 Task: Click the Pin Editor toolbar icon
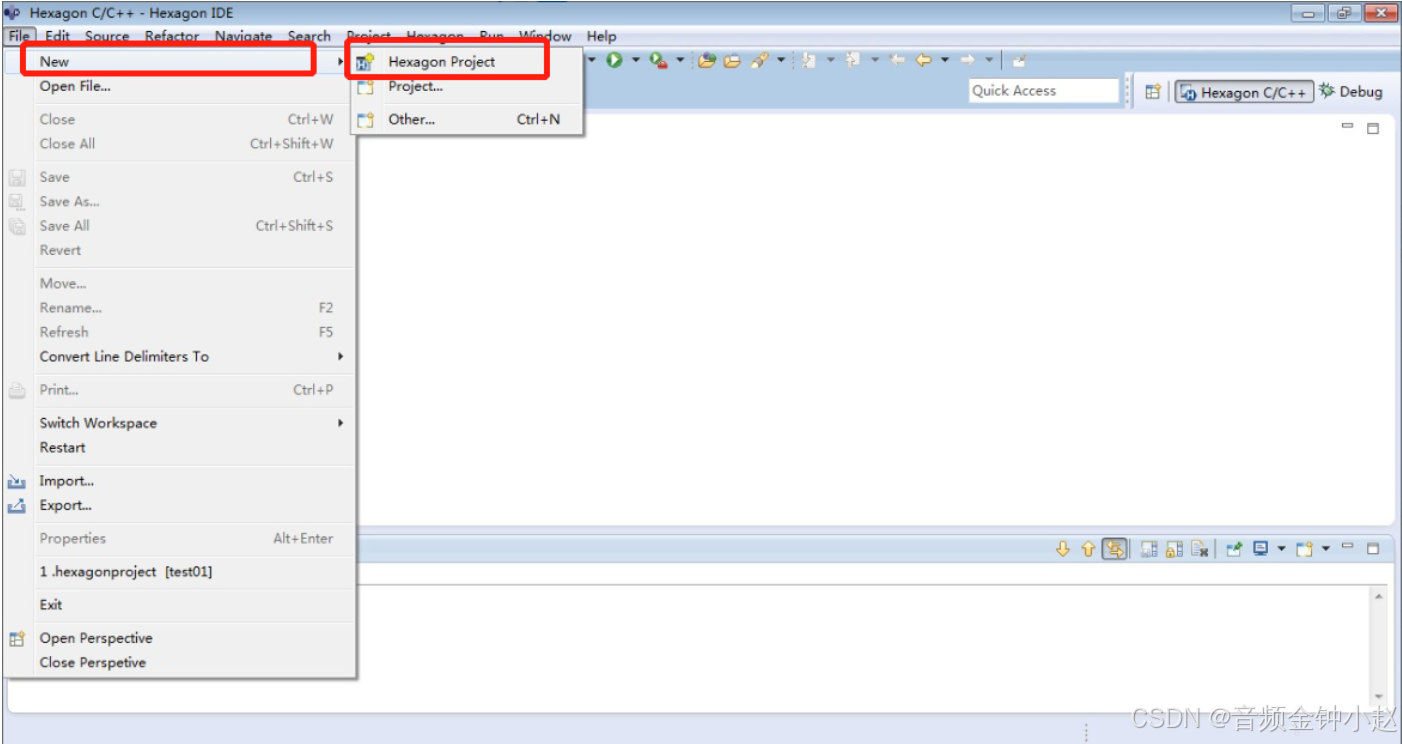pos(1019,60)
